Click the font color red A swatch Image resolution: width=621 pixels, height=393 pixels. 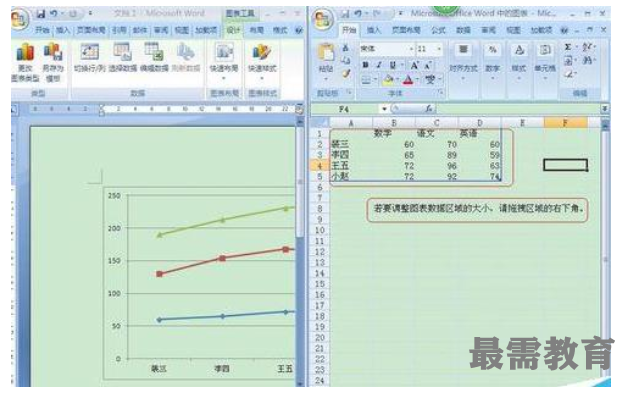click(x=408, y=80)
